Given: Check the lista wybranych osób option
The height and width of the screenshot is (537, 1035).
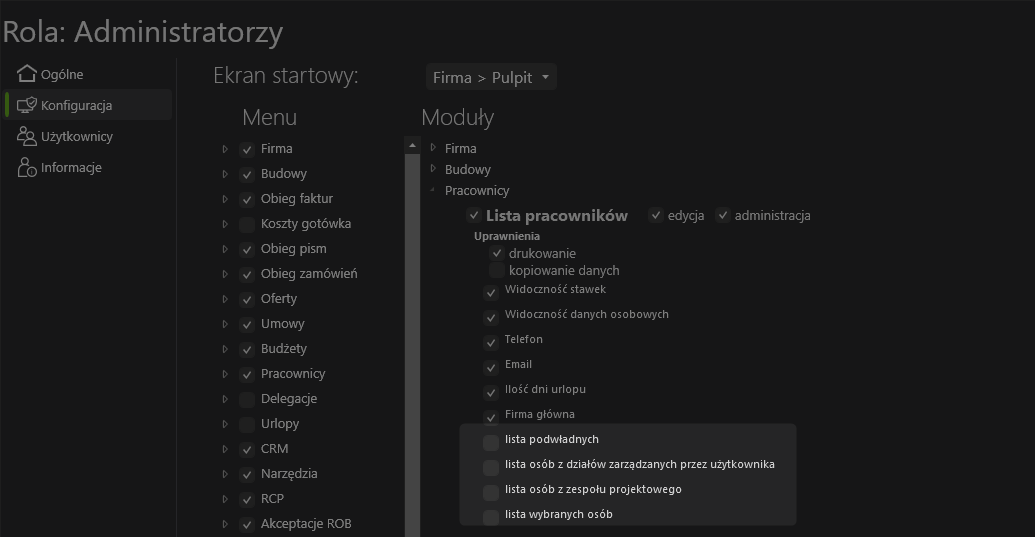Looking at the screenshot, I should point(490,518).
